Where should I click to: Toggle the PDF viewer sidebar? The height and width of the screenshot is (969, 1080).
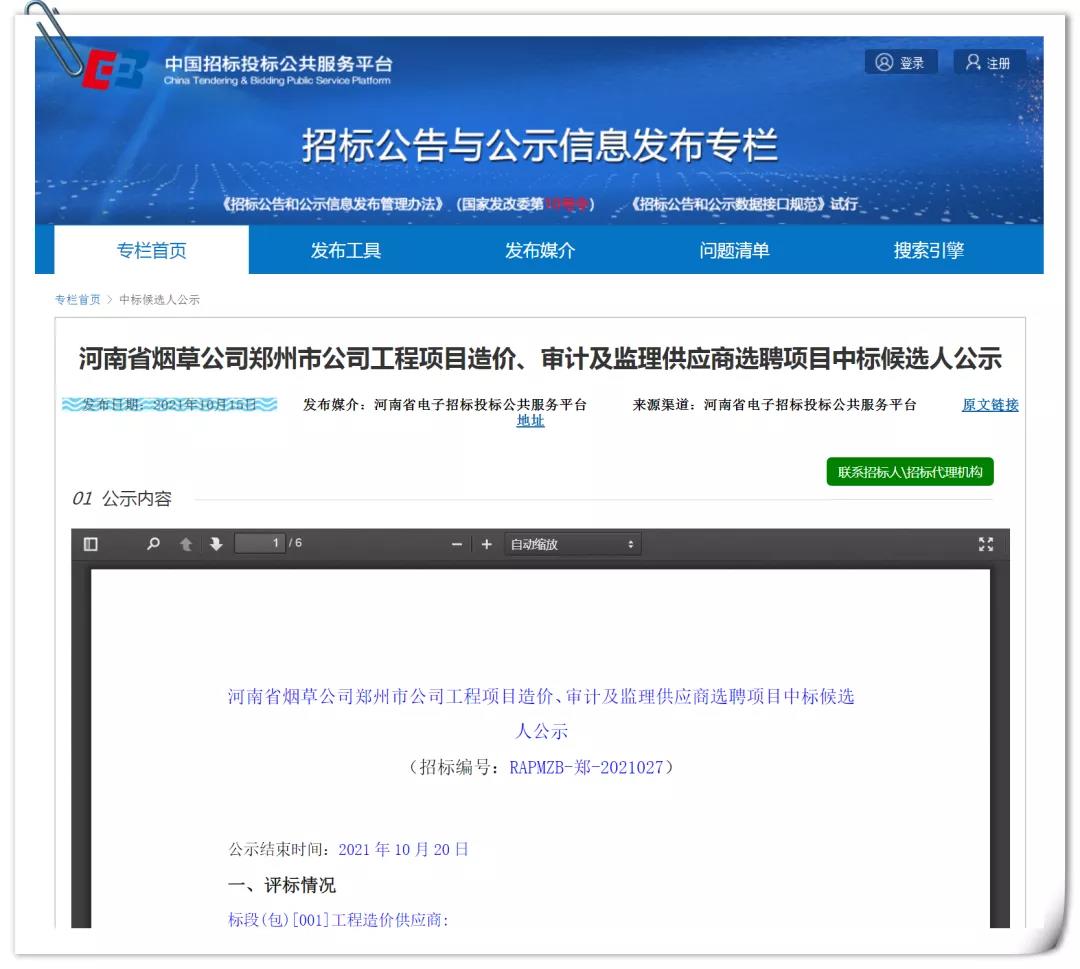coord(91,544)
